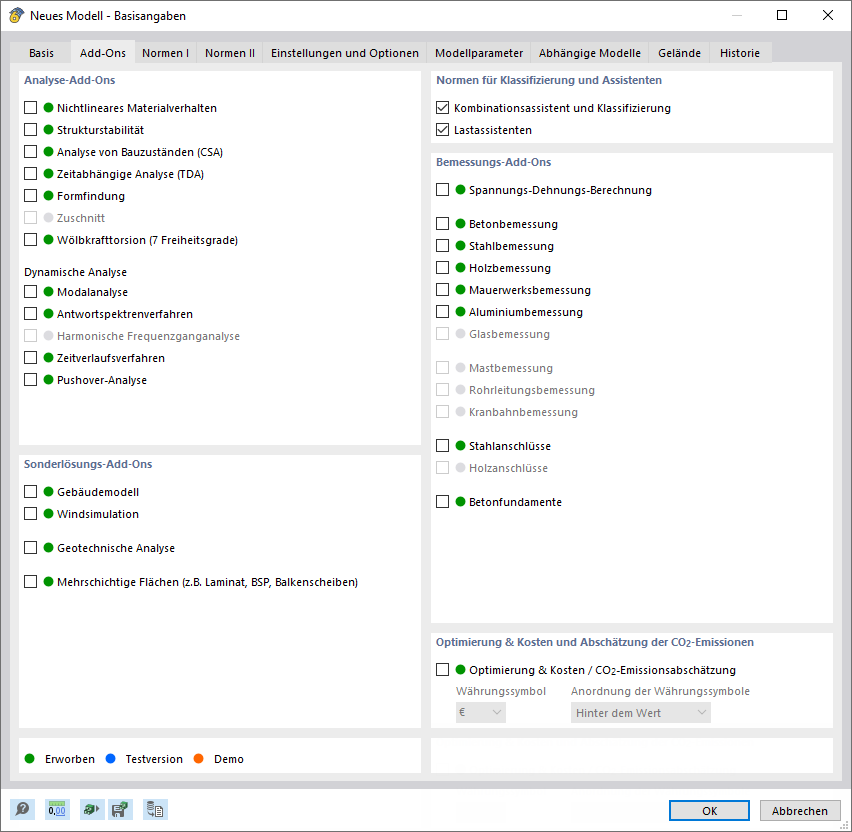Open help via the question mark icon
This screenshot has width=852, height=832.
(x=21, y=809)
